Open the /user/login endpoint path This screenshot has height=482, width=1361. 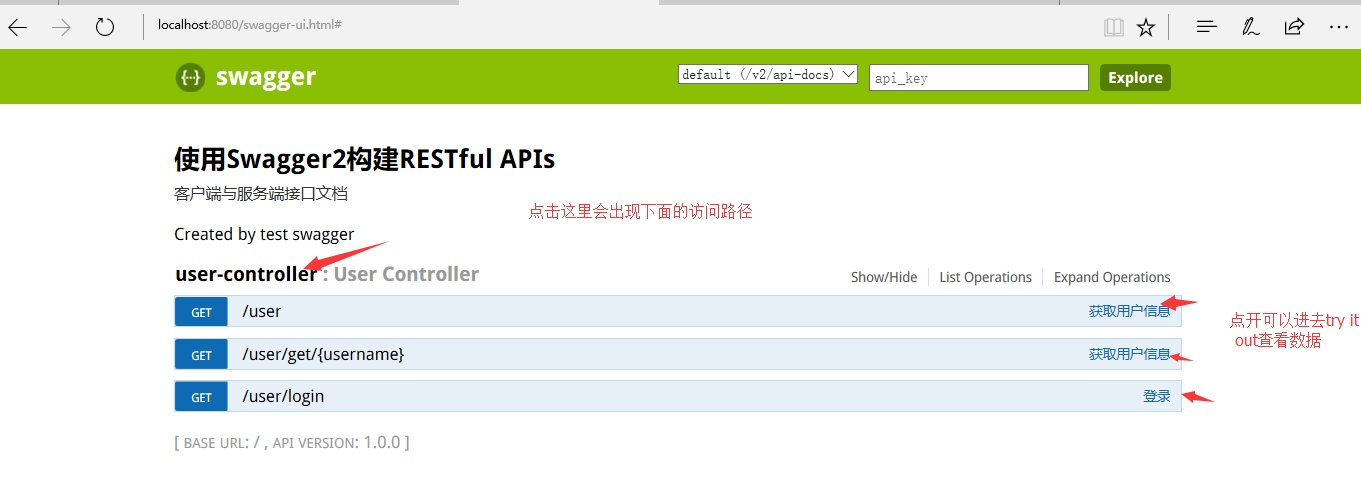(283, 396)
